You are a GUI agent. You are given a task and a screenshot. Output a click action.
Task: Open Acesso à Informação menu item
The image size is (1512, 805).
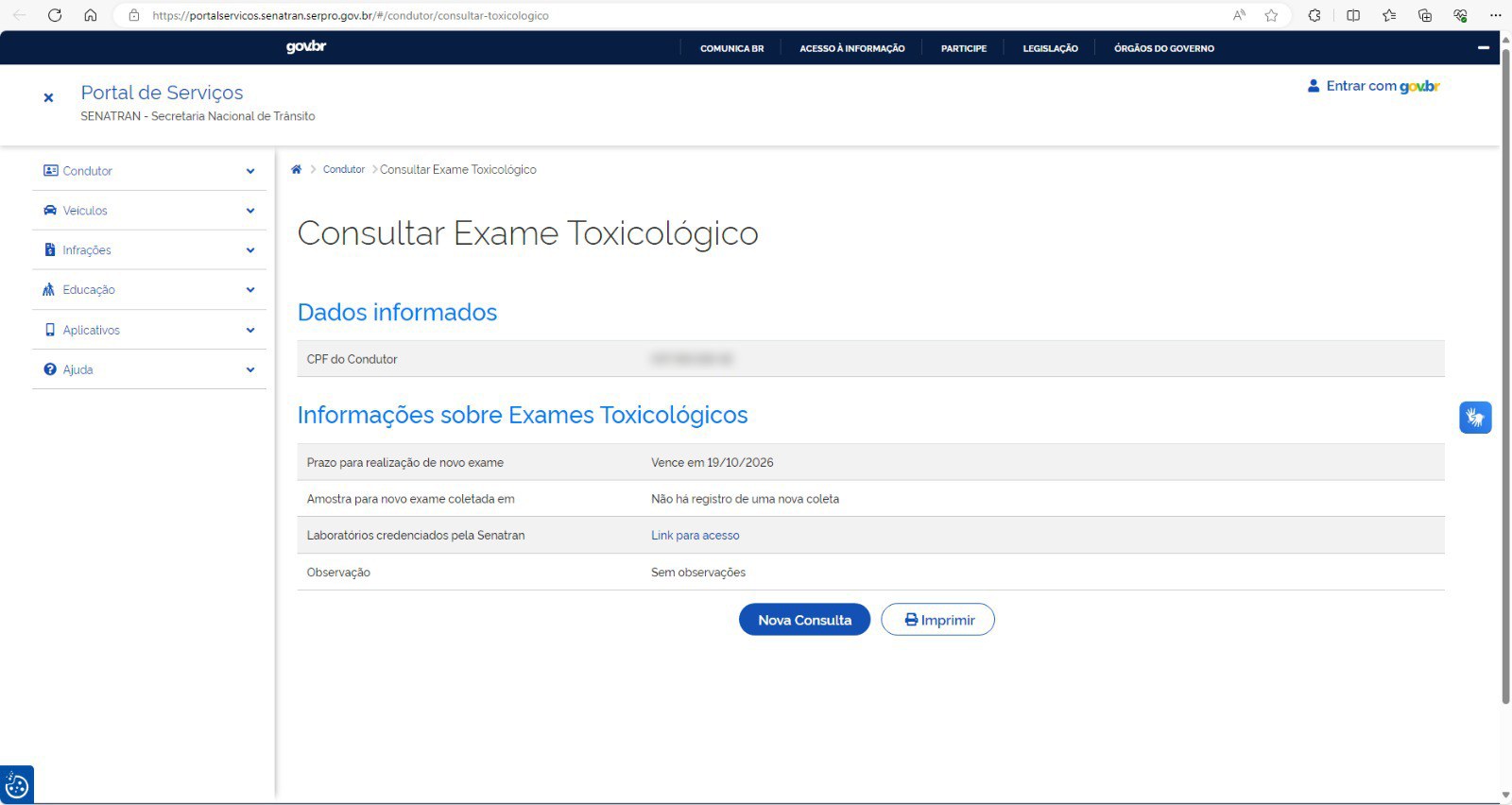pos(851,48)
